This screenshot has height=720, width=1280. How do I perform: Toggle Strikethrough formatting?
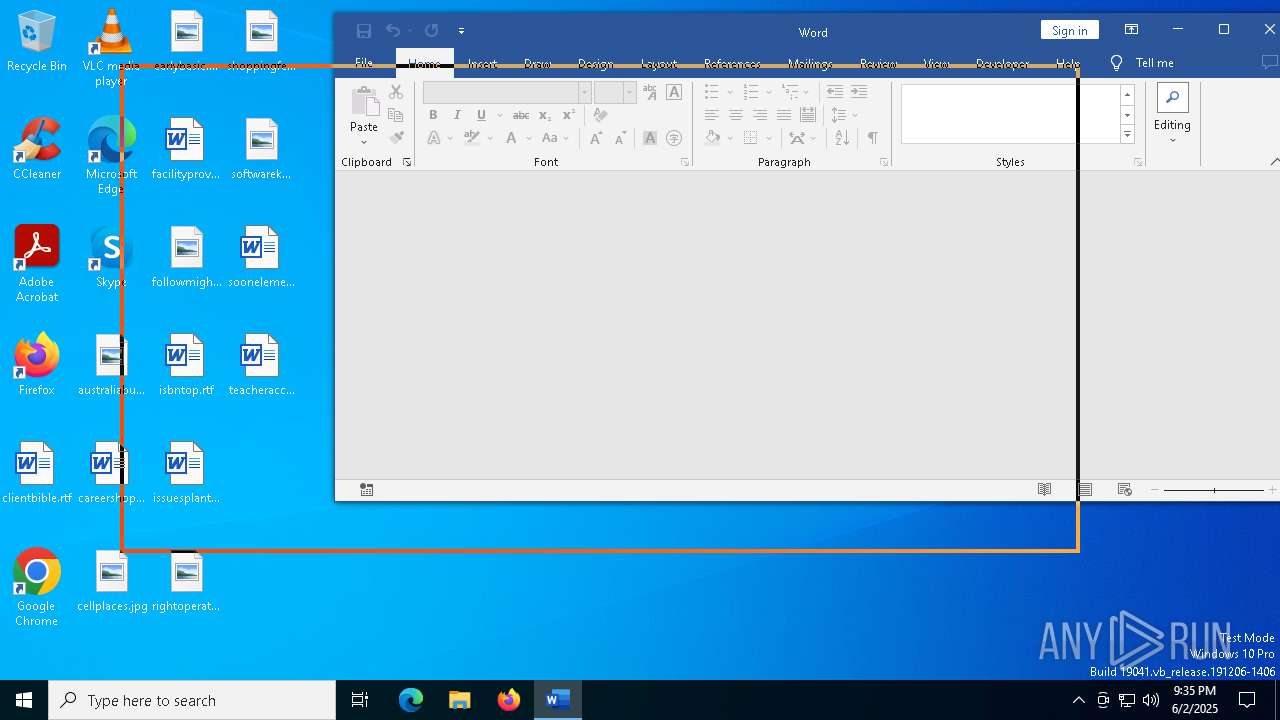(x=521, y=115)
